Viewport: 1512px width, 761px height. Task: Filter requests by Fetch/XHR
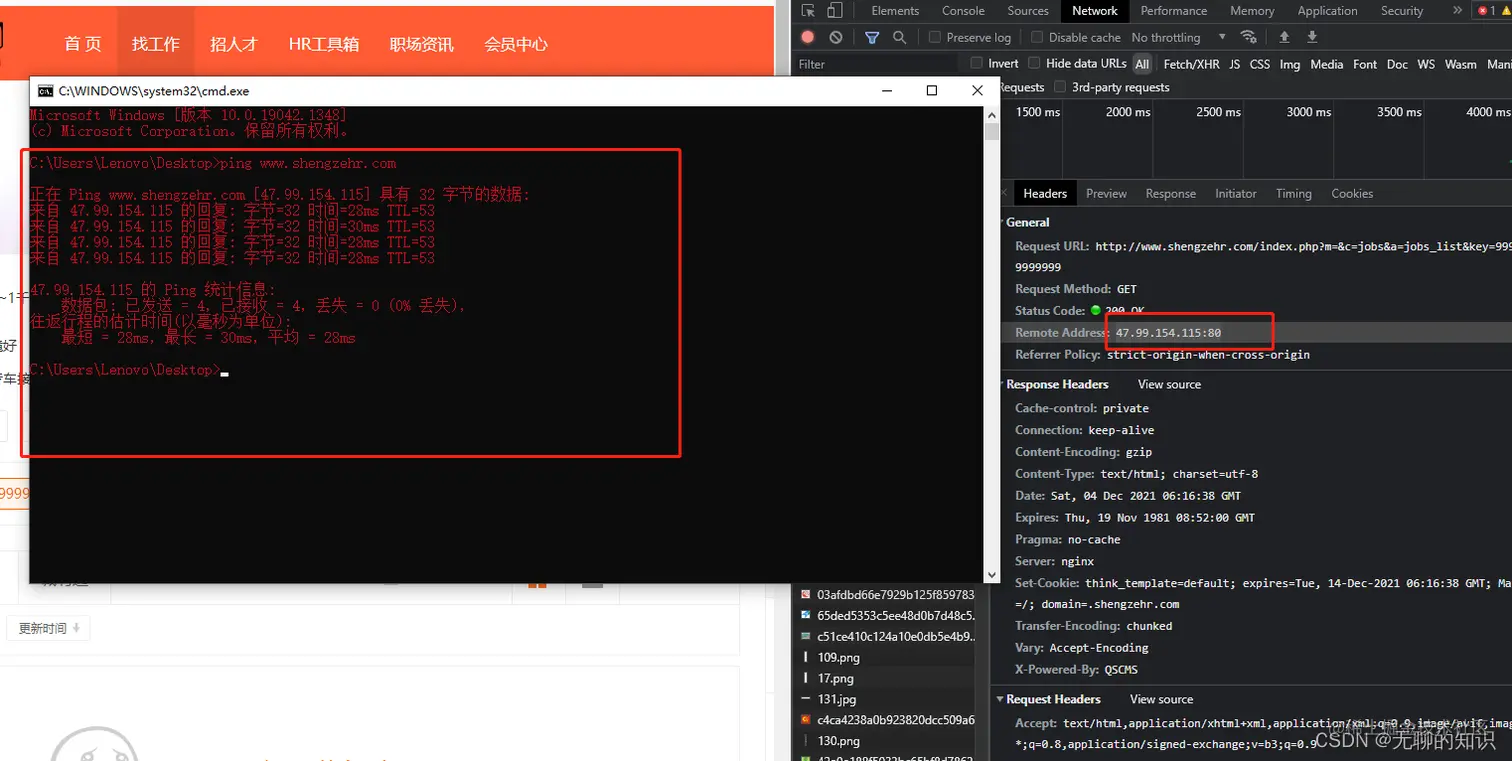click(x=1192, y=64)
